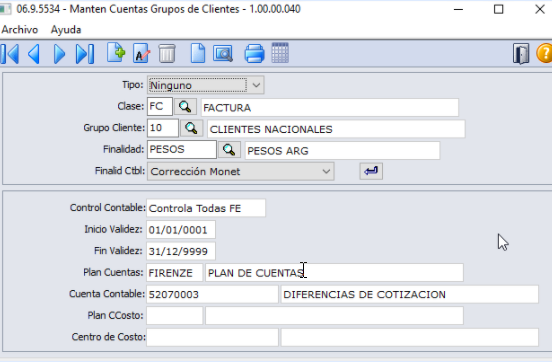Viewport: 552px width, 362px height.
Task: Delete record using trash can icon
Action: pos(167,54)
